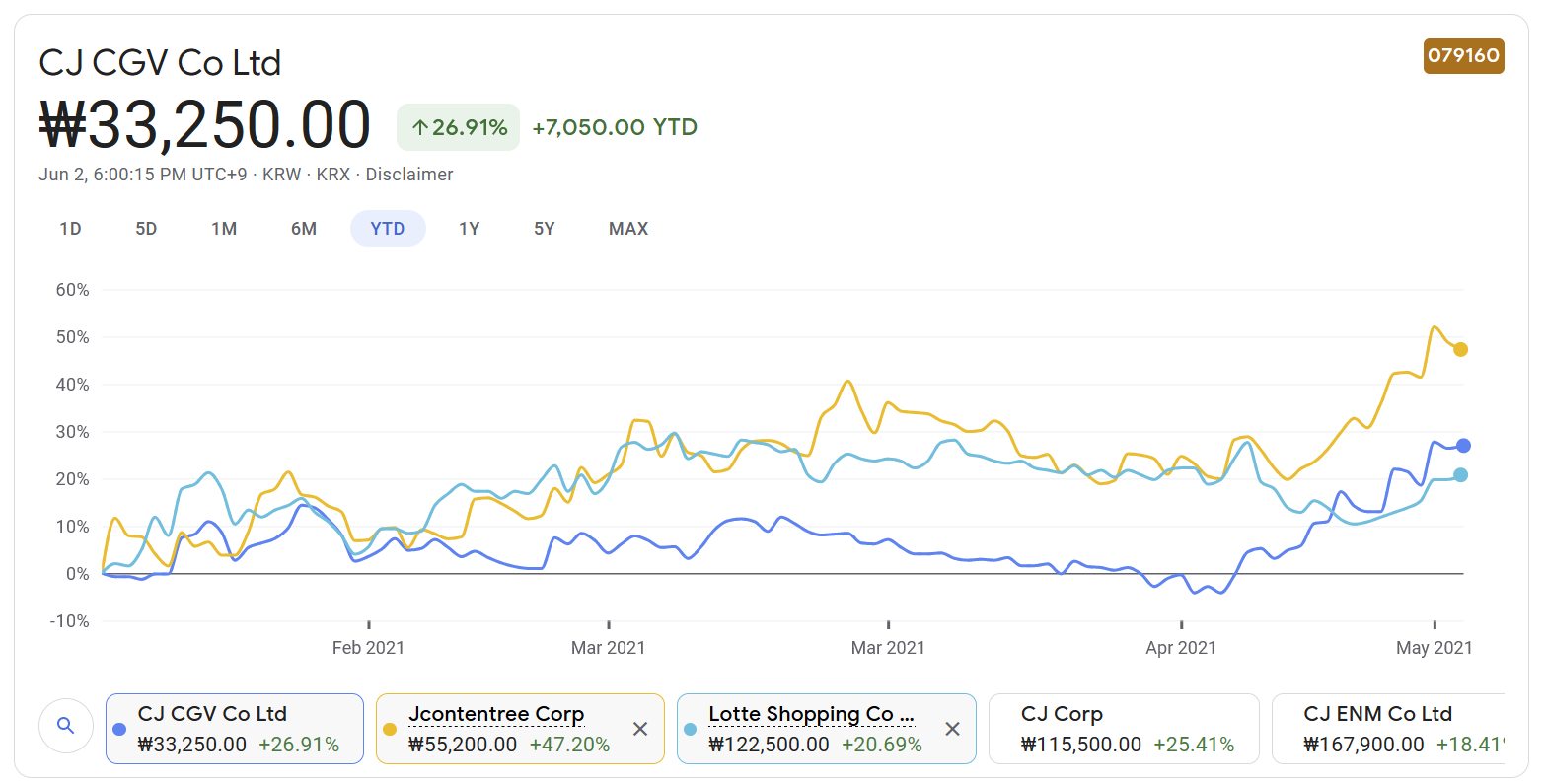Switch to 6M time range
1545x784 pixels.
point(304,229)
